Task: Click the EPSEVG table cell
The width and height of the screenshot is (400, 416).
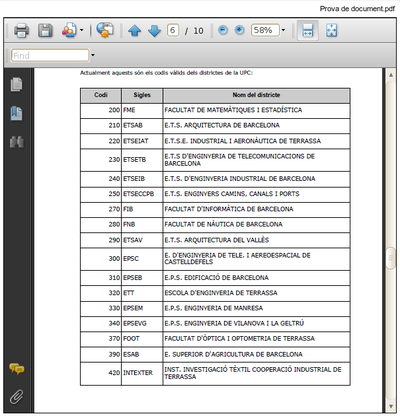Action: coord(142,323)
